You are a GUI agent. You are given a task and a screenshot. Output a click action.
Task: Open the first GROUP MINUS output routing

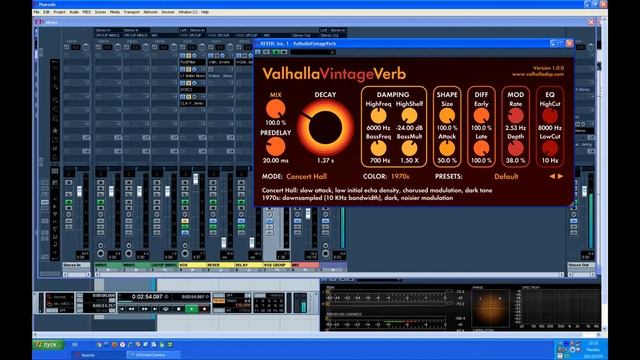pos(108,36)
